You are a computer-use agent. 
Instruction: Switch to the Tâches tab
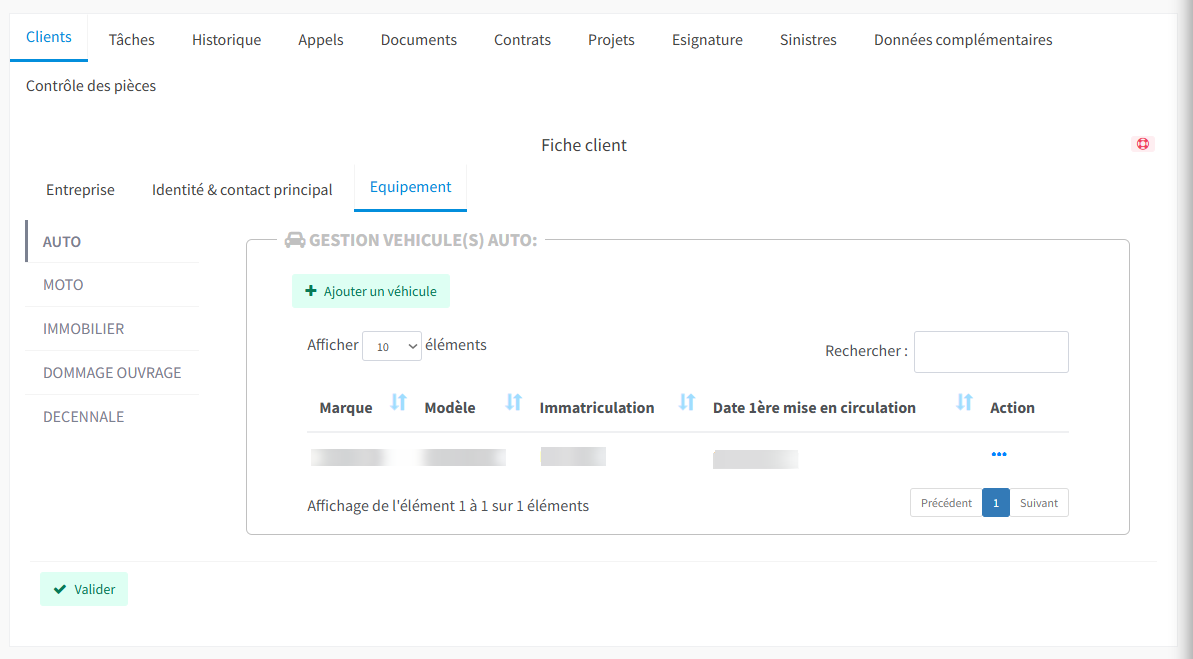pos(132,40)
